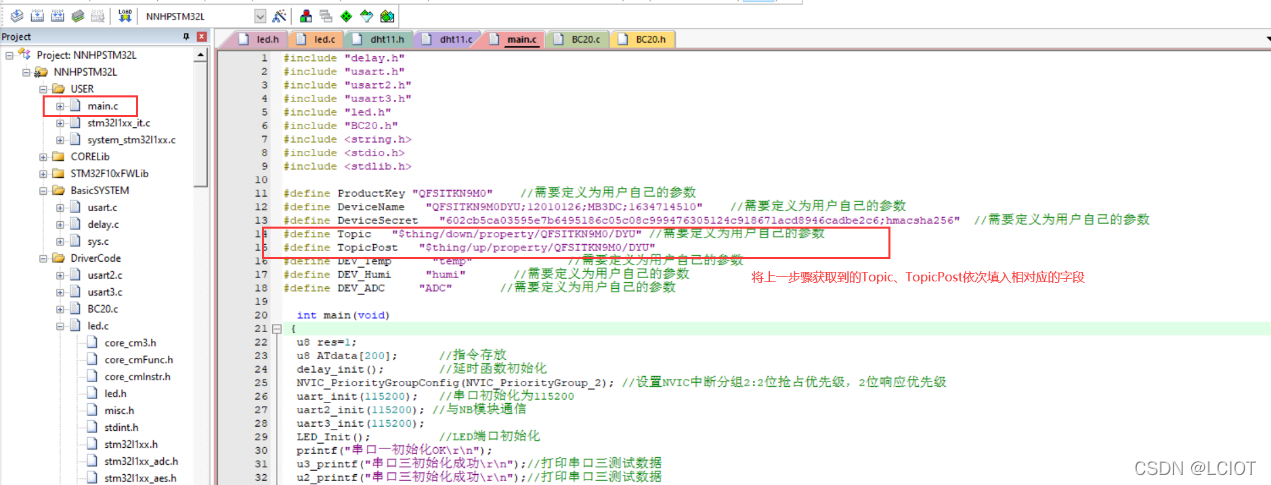Screen dimensions: 1271x485
Task: Select usart2.c in project tree
Action: (x=103, y=275)
